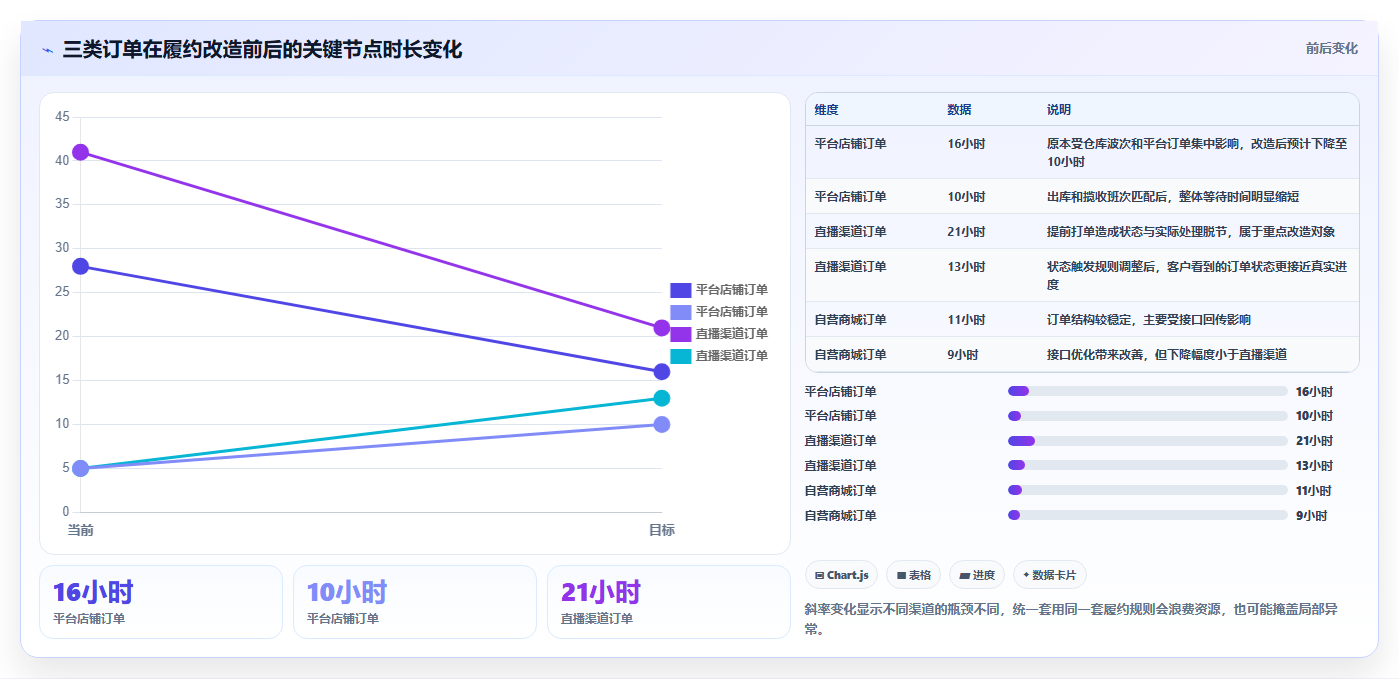The image size is (1399, 679).
Task: Click the 自营商城订单 label beside 9小时 progress bar
Action: pyautogui.click(x=841, y=516)
